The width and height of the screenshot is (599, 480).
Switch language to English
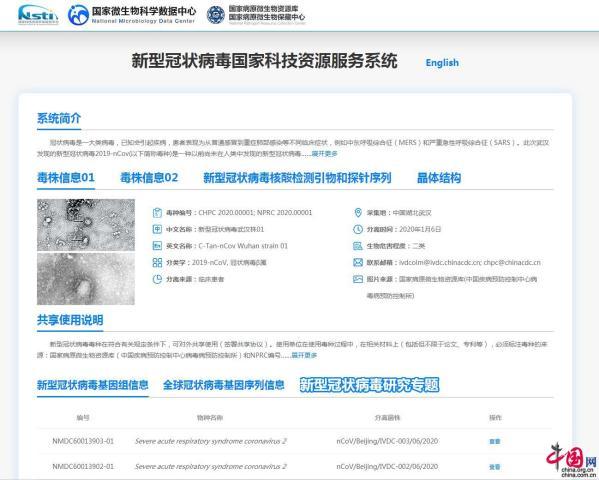(442, 63)
